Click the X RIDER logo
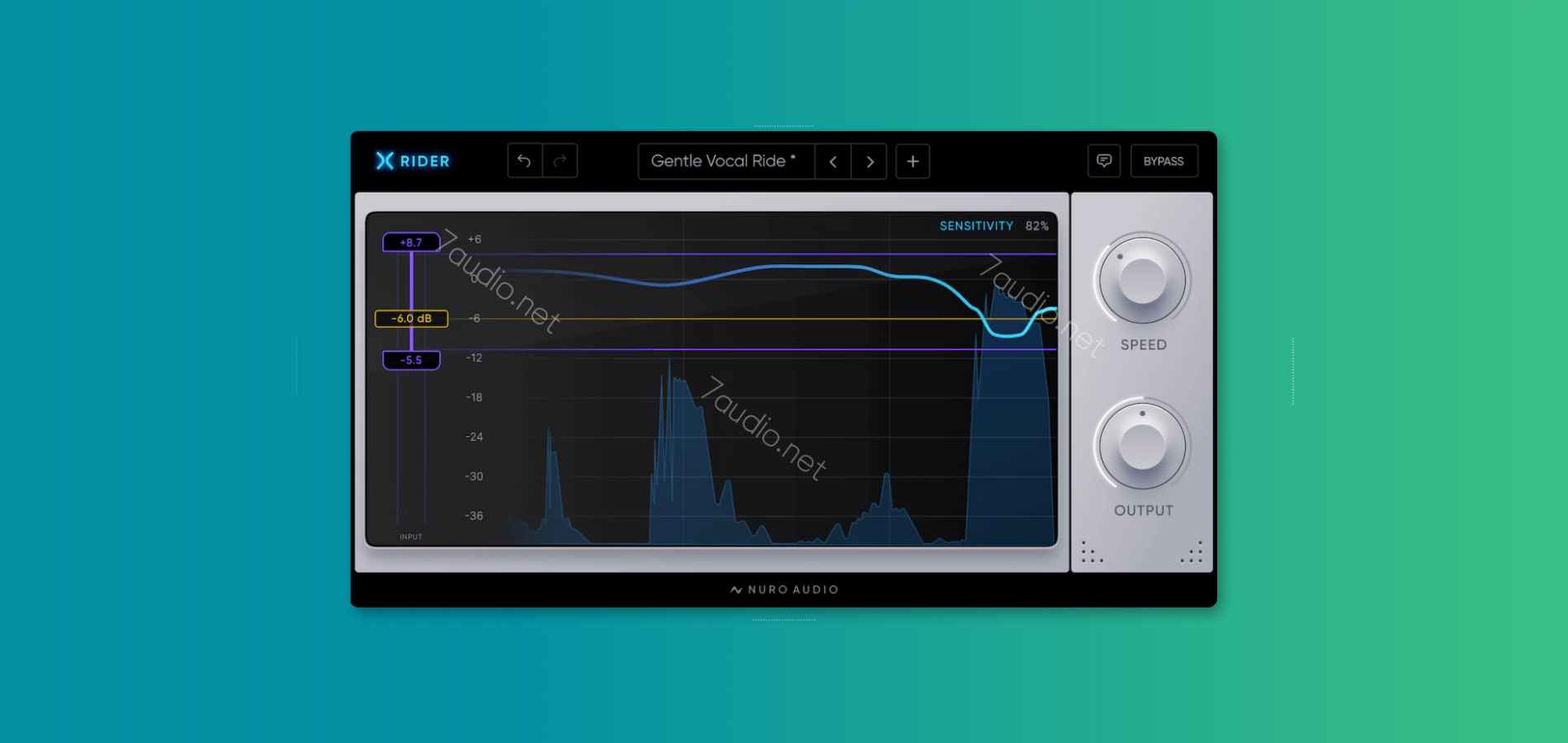 click(413, 161)
